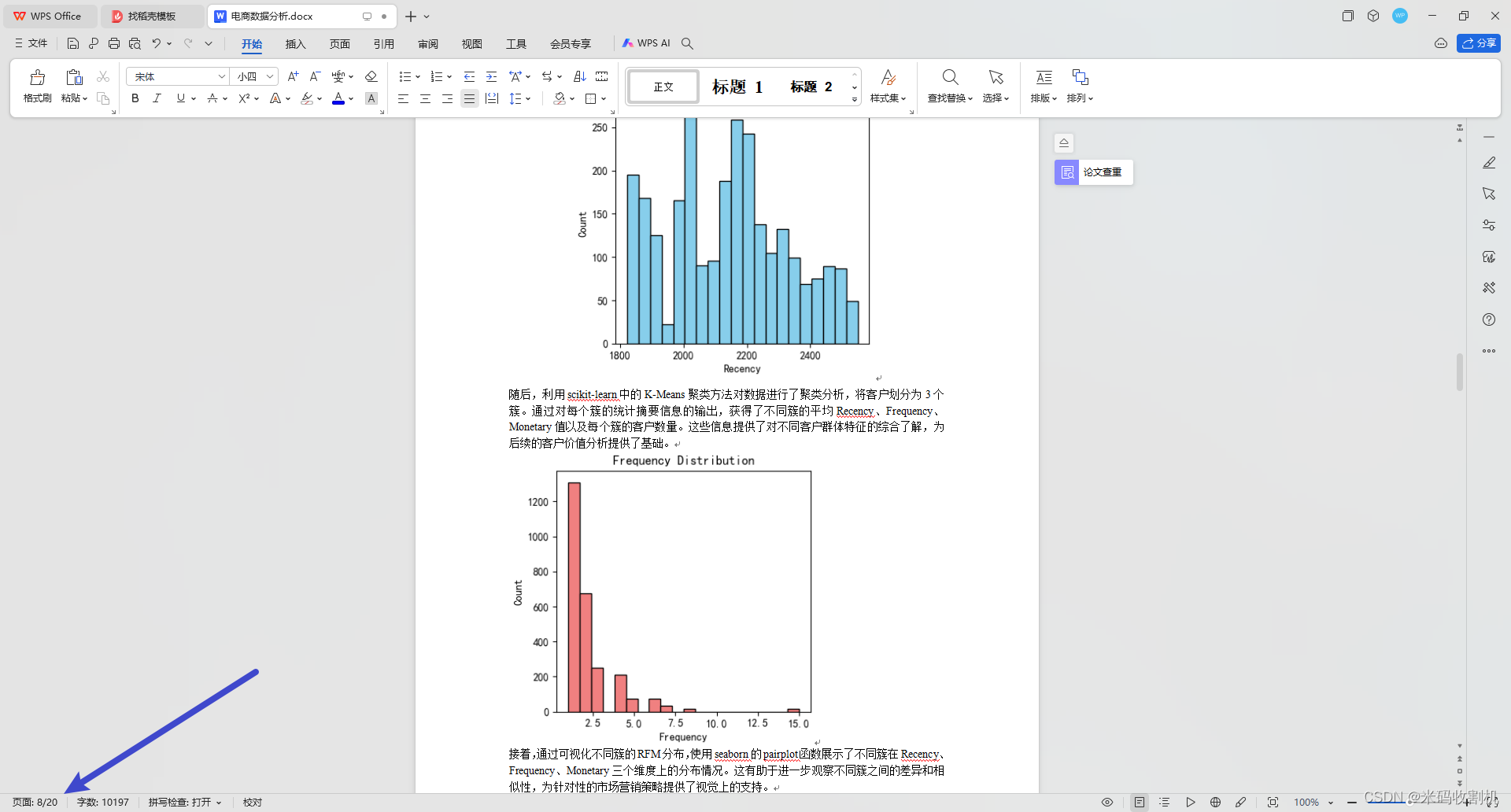Click the Save document icon
The image size is (1511, 812).
[73, 43]
